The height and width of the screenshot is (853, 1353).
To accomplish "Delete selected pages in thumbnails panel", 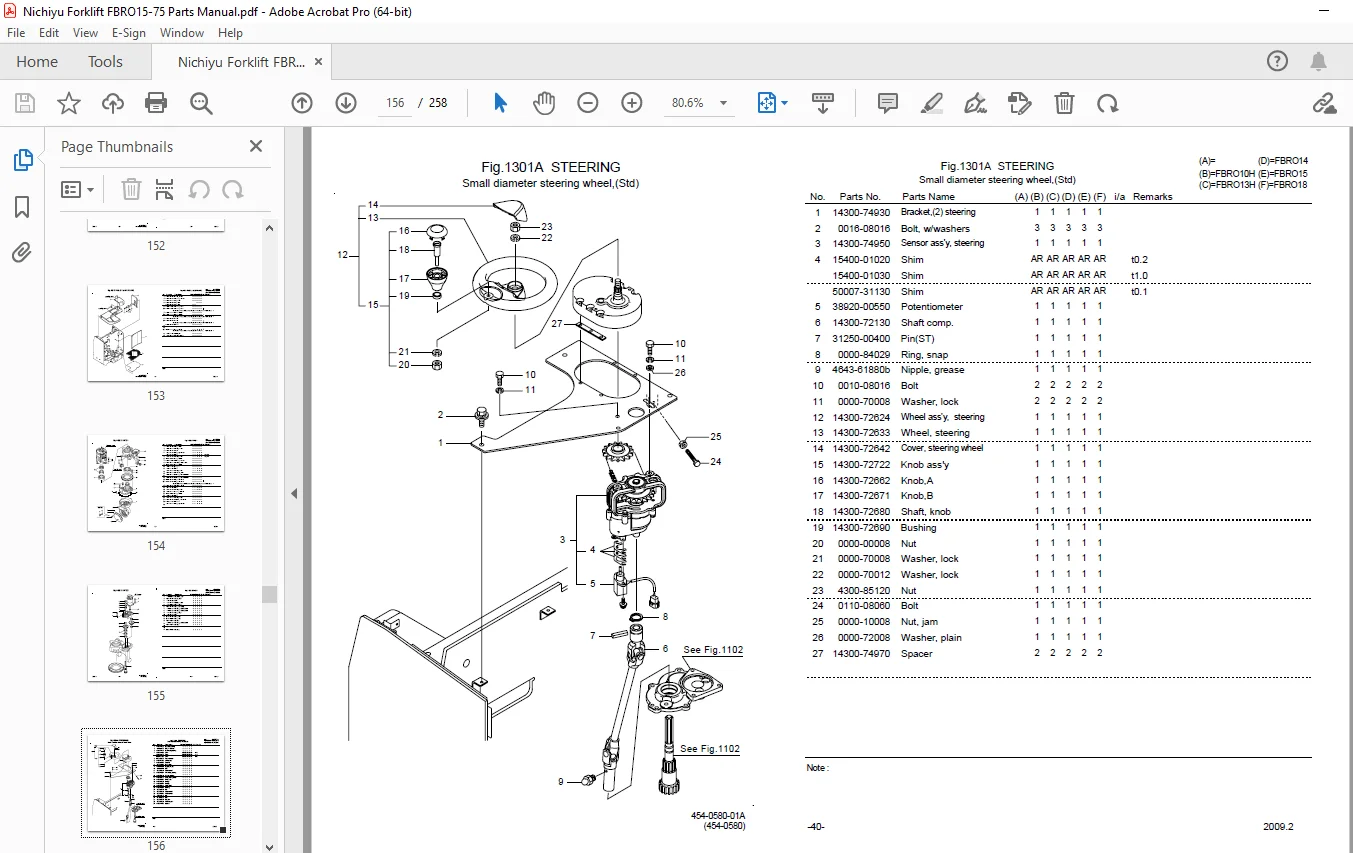I will (131, 189).
